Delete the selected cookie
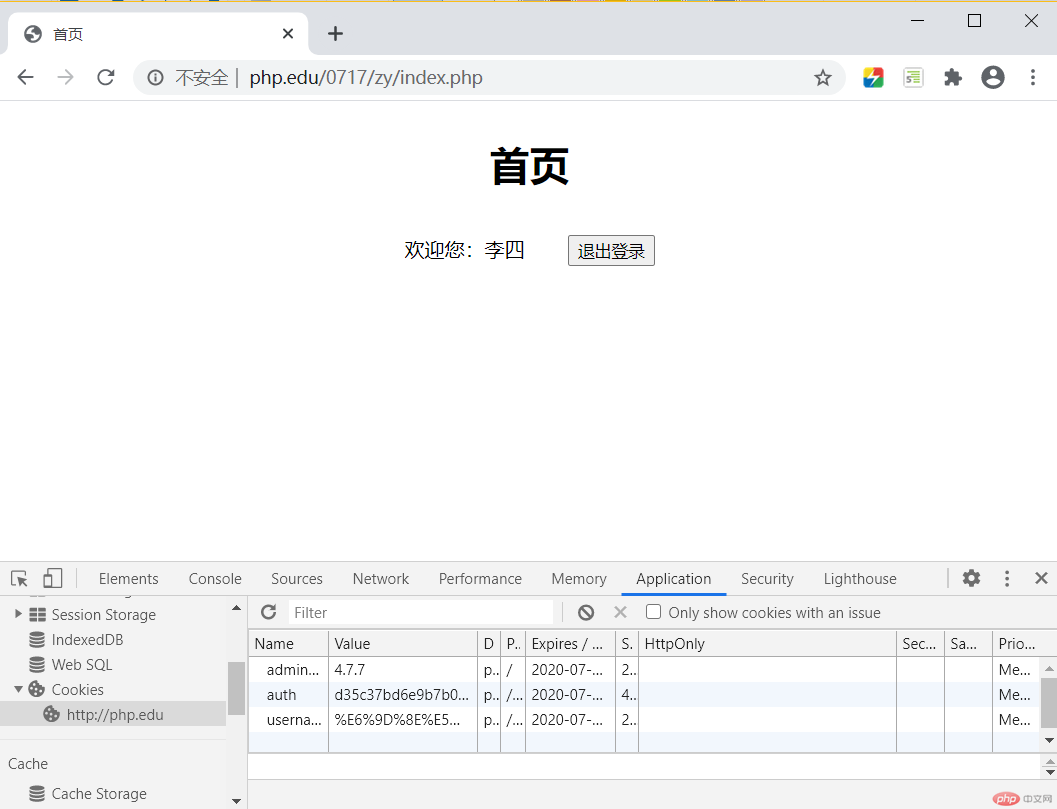 click(x=620, y=612)
